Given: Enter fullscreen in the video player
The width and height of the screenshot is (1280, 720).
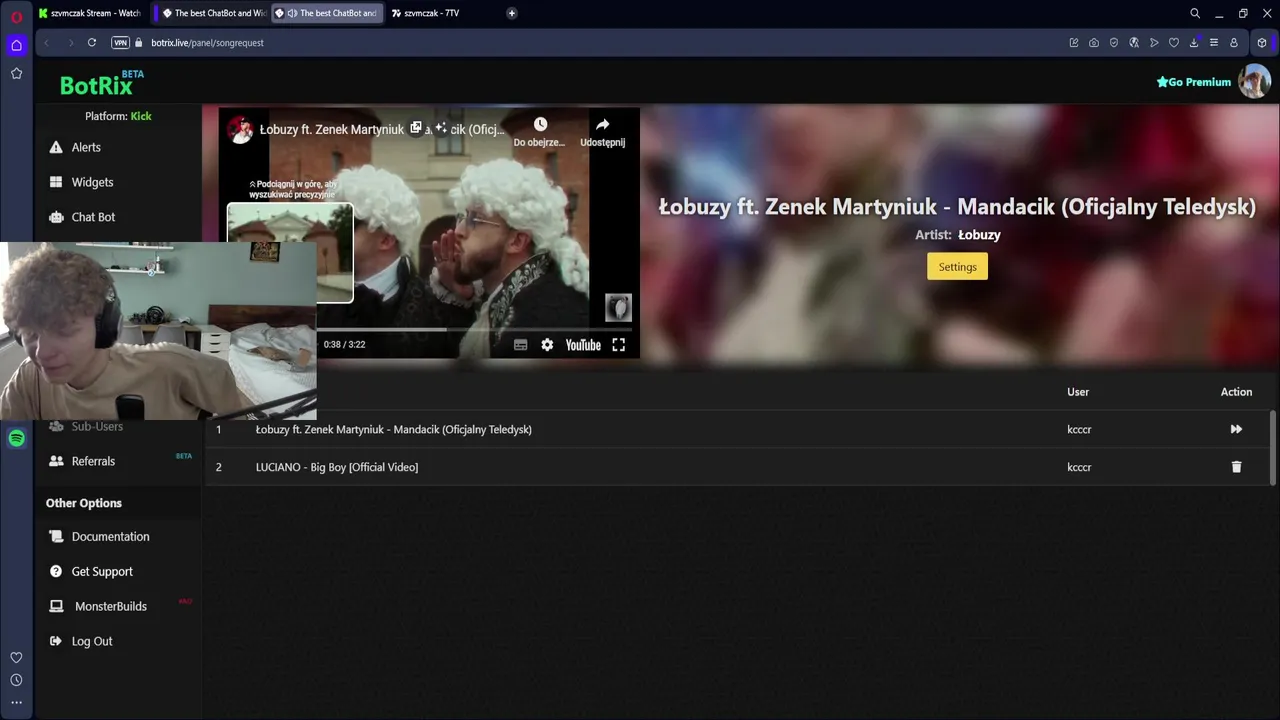Looking at the screenshot, I should click(618, 344).
